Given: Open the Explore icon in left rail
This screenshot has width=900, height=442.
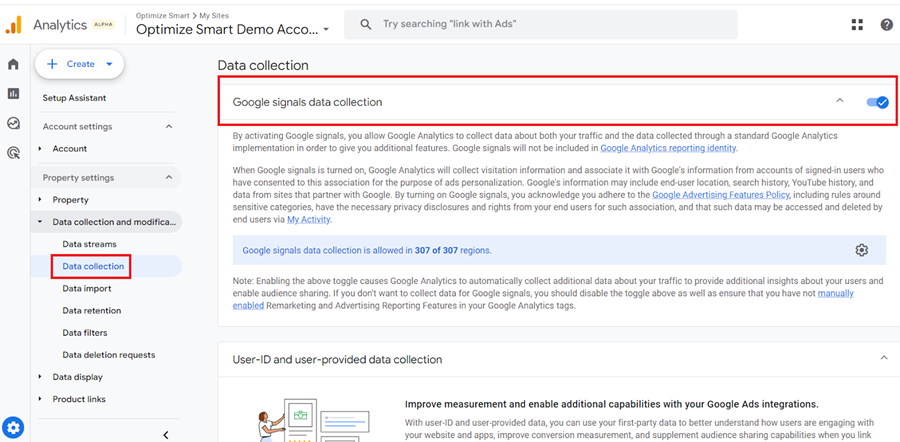Looking at the screenshot, I should click(x=13, y=123).
